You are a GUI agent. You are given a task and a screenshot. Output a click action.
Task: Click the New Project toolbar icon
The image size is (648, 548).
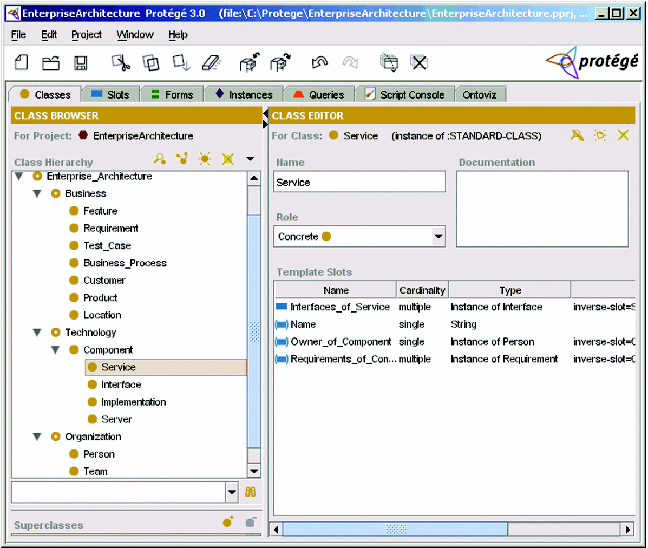click(22, 63)
